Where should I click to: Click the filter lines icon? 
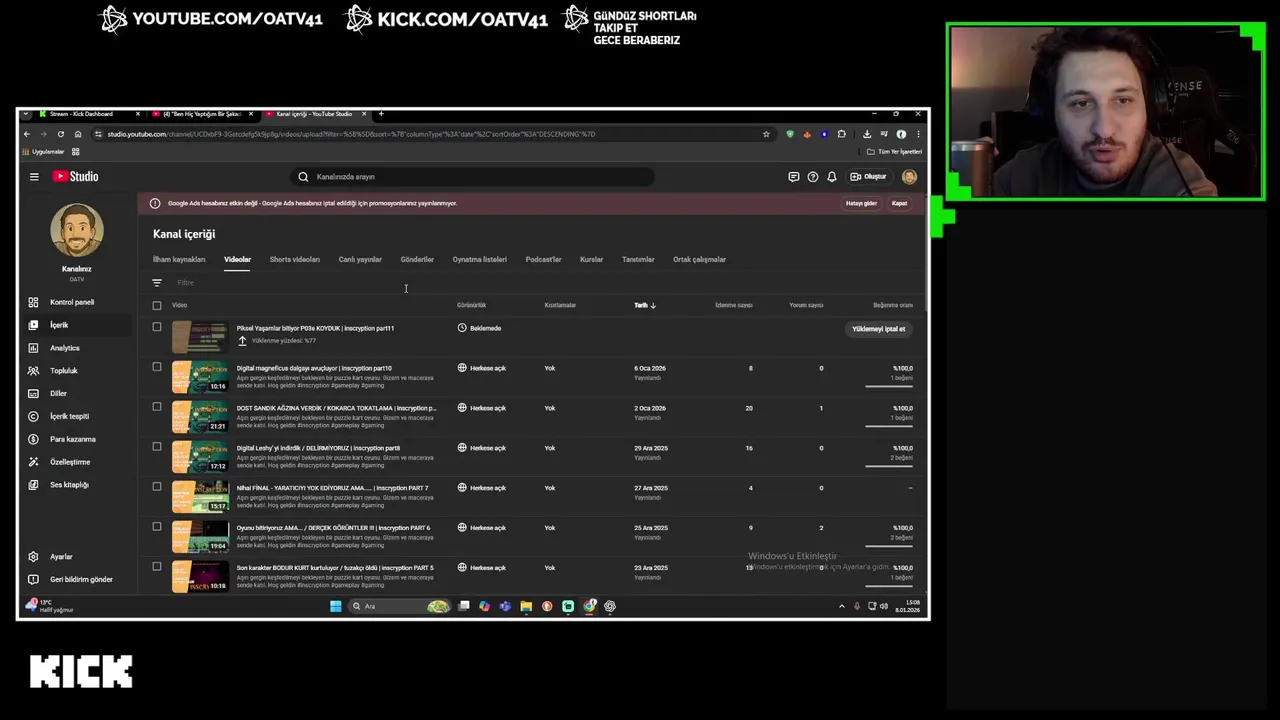157,283
